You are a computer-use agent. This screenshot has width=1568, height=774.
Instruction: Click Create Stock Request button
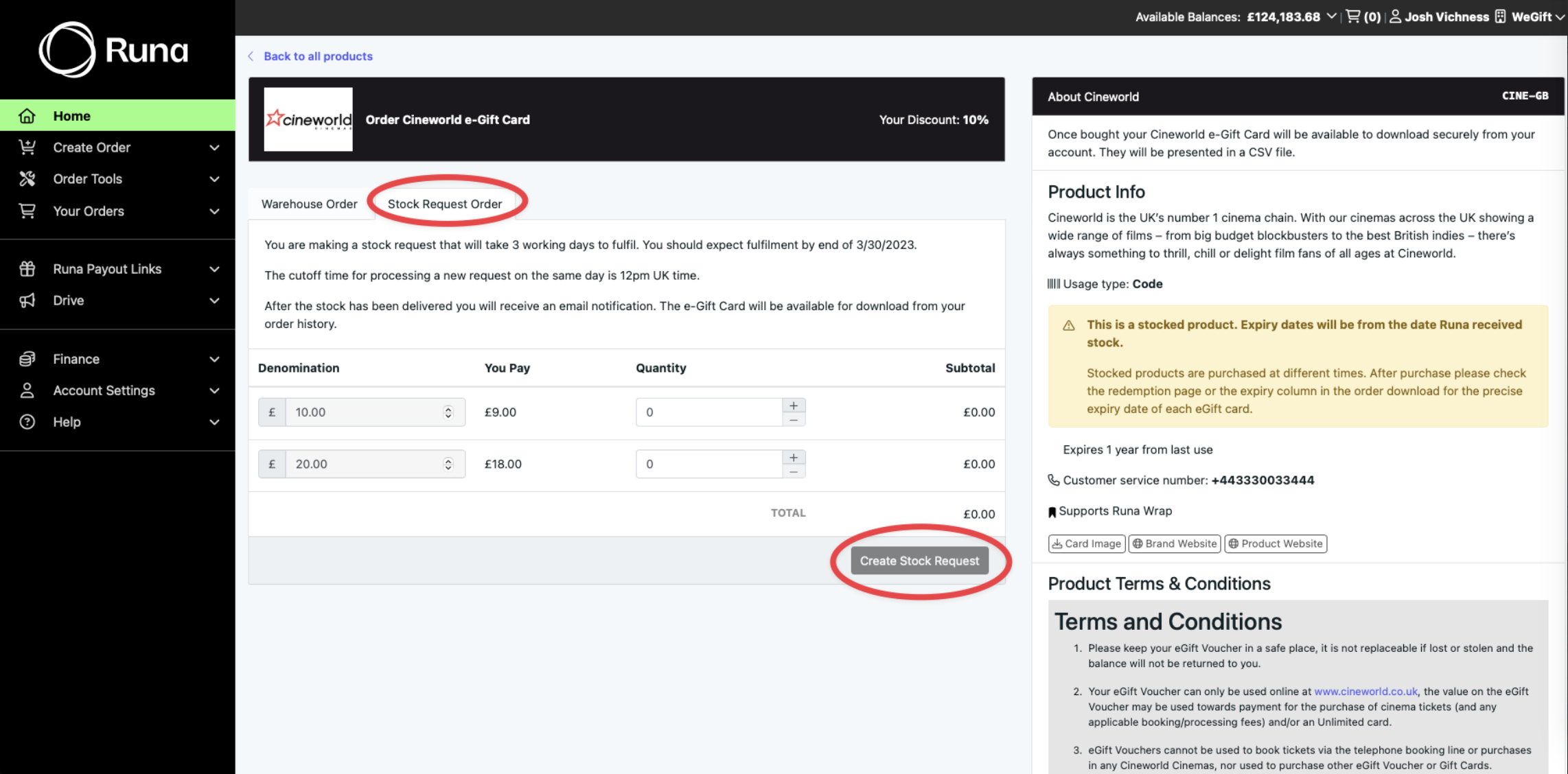[920, 561]
